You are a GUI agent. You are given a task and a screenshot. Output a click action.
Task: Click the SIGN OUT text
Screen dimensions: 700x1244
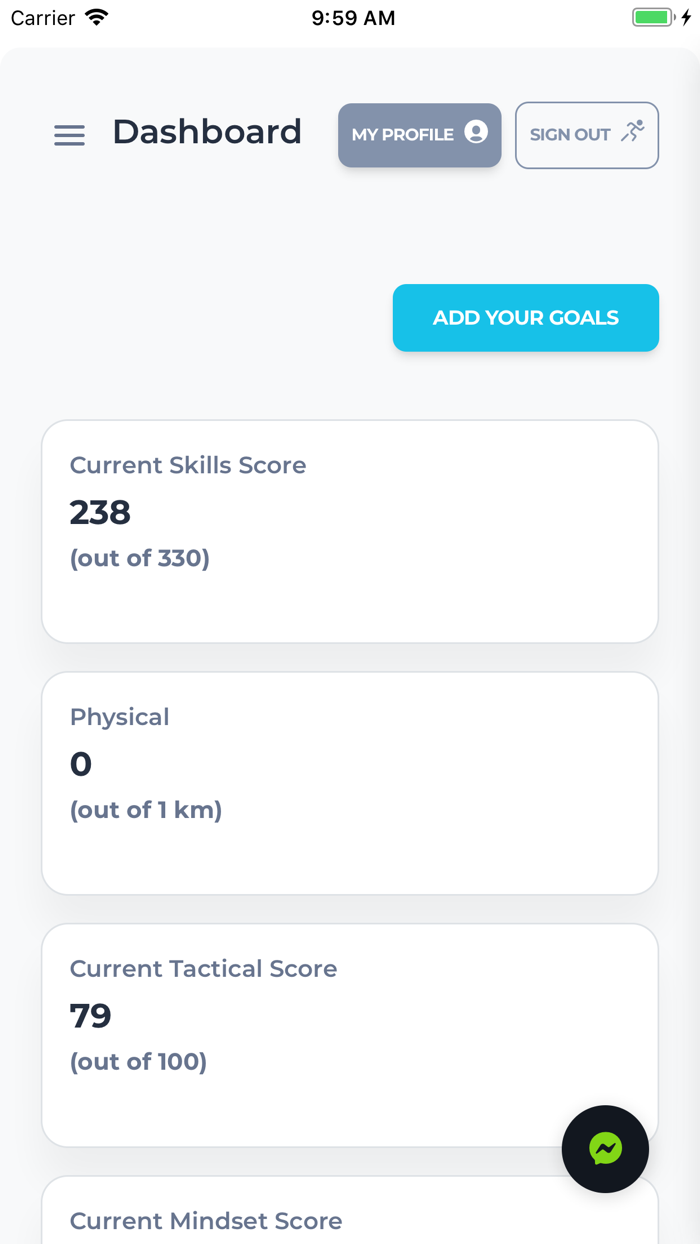570,135
